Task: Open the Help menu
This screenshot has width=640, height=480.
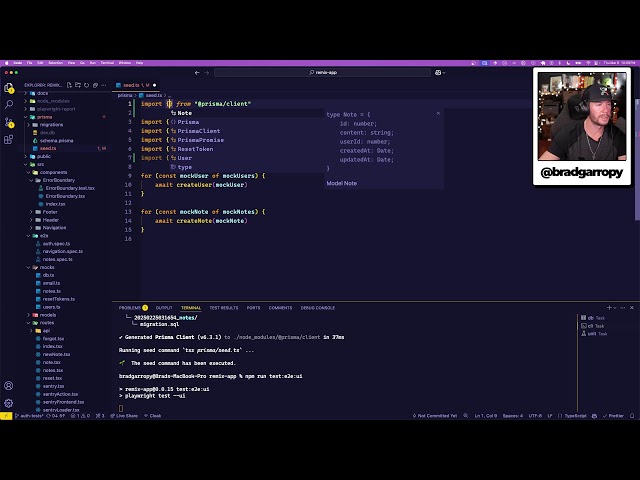Action: pos(139,63)
